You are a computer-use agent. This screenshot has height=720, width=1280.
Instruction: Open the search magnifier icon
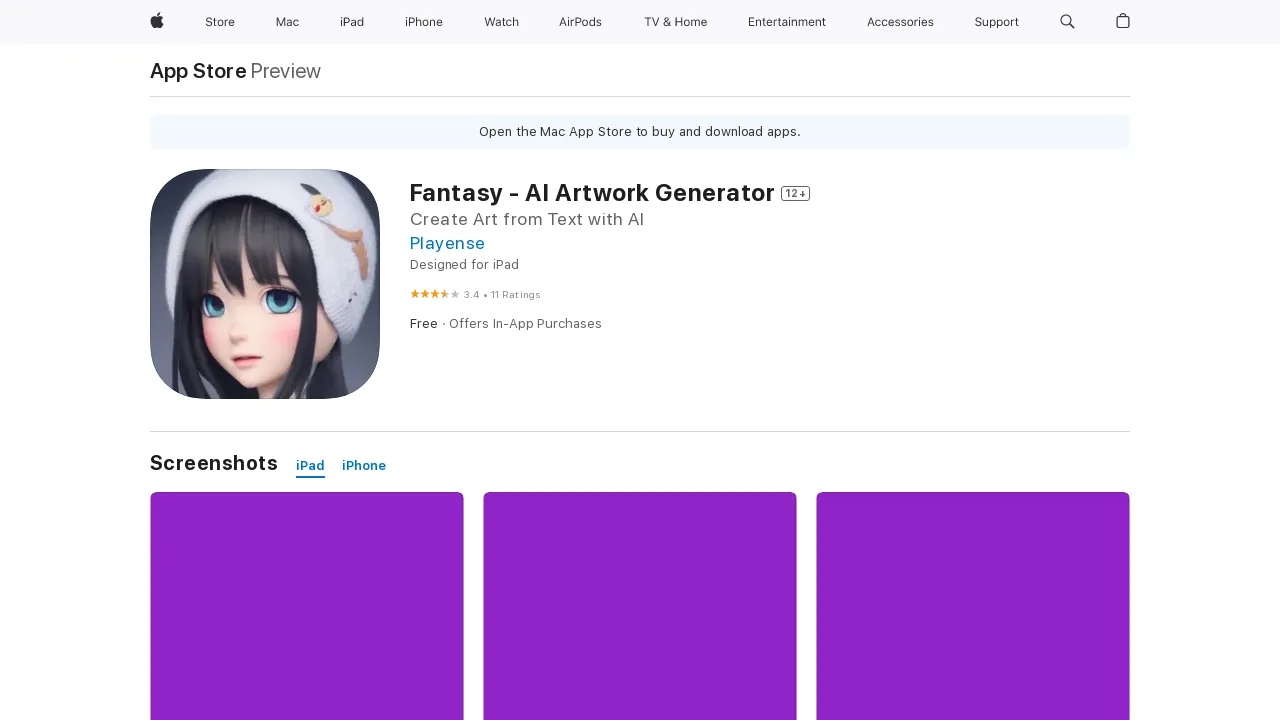pos(1067,21)
